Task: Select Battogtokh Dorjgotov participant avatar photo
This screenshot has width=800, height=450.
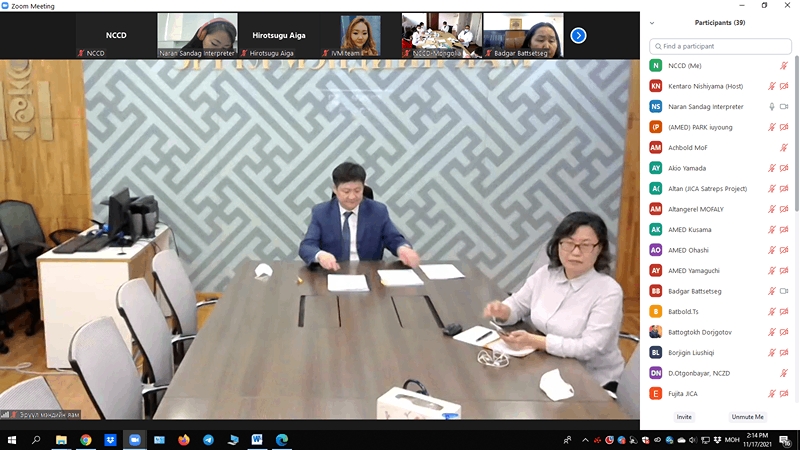Action: [x=656, y=332]
